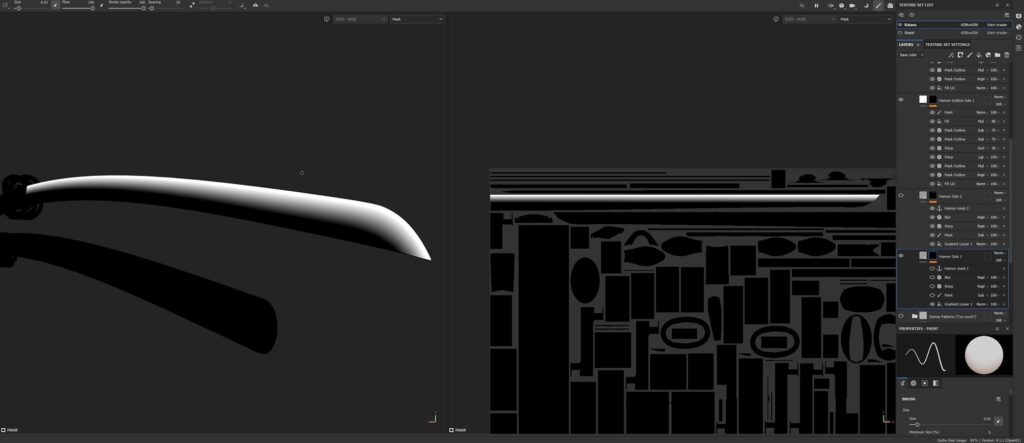1024x443 pixels.
Task: Select the Brush properties tab icon
Action: coord(903,383)
